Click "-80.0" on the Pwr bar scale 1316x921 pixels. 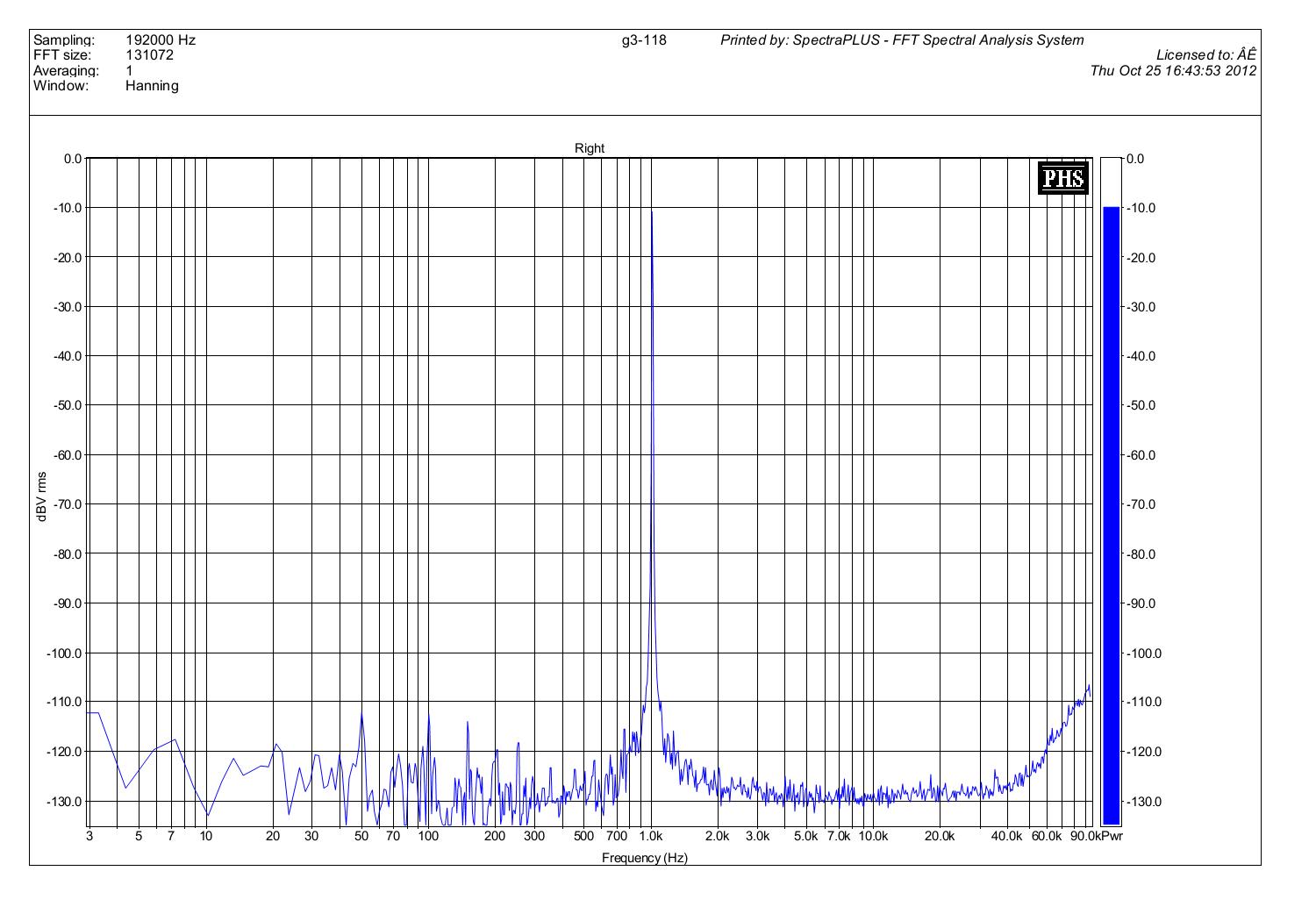pos(1141,554)
